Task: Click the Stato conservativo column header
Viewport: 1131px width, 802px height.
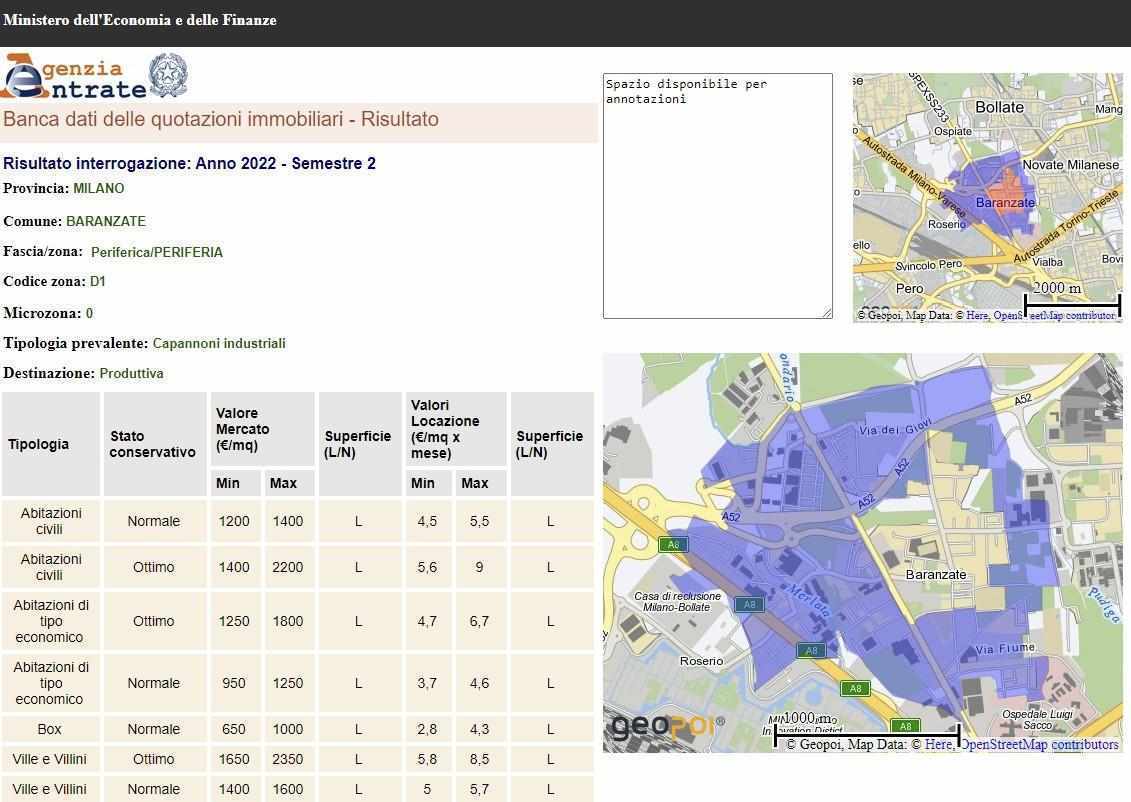Action: [153, 444]
